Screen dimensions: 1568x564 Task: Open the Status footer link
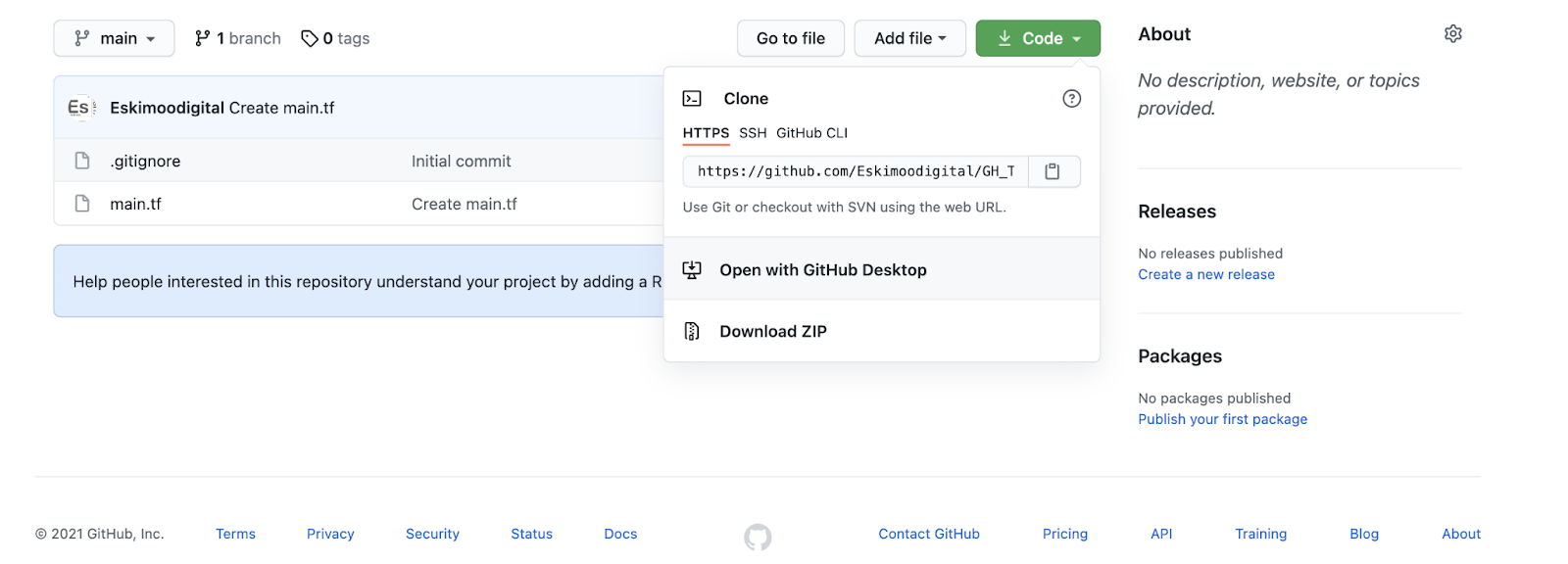(531, 534)
